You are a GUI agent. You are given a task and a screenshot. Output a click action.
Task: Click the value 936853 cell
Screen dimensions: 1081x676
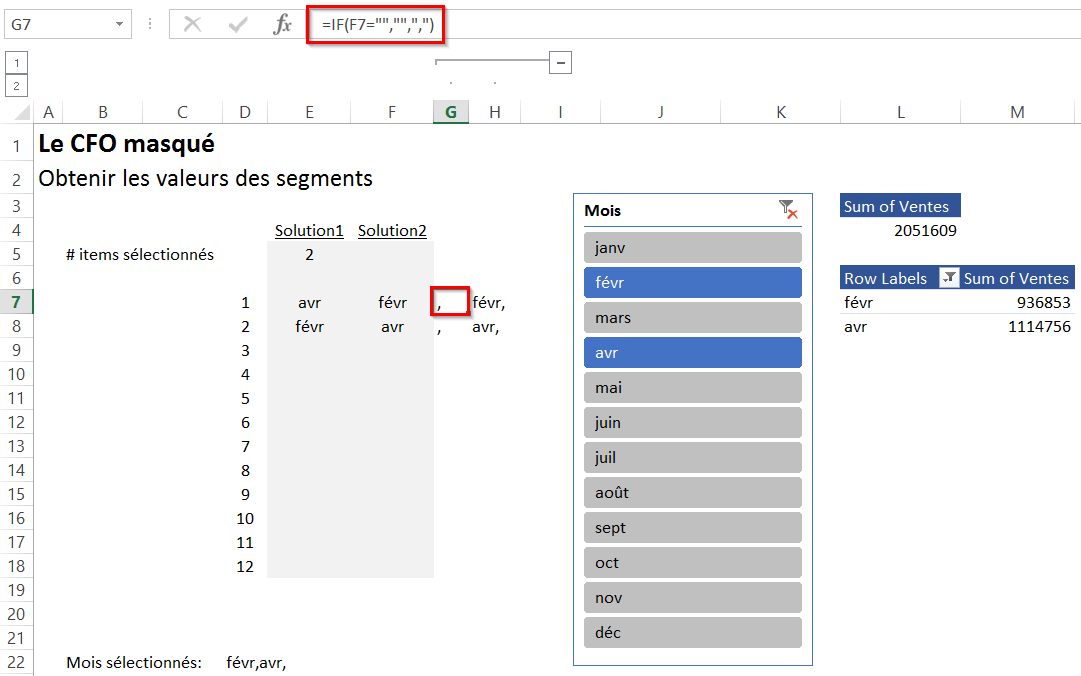coord(1043,303)
